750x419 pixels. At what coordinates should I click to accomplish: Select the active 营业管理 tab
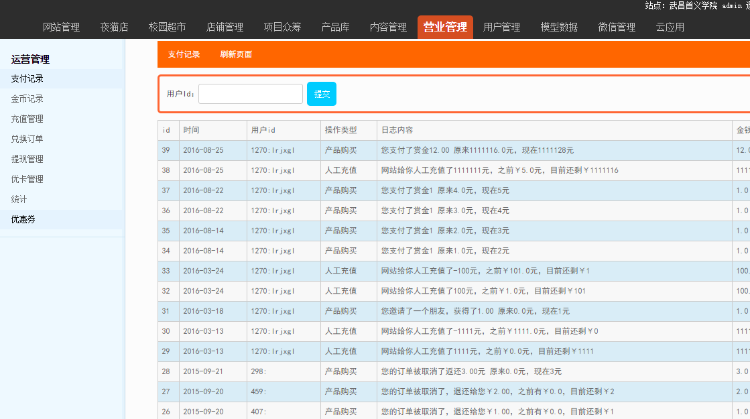point(445,27)
